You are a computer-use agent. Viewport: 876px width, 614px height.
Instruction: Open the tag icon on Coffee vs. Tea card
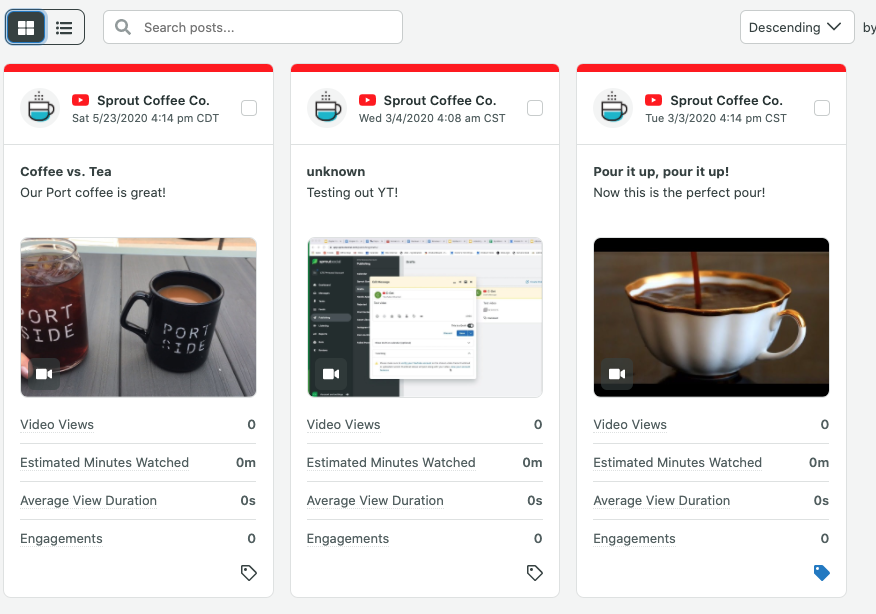click(248, 572)
